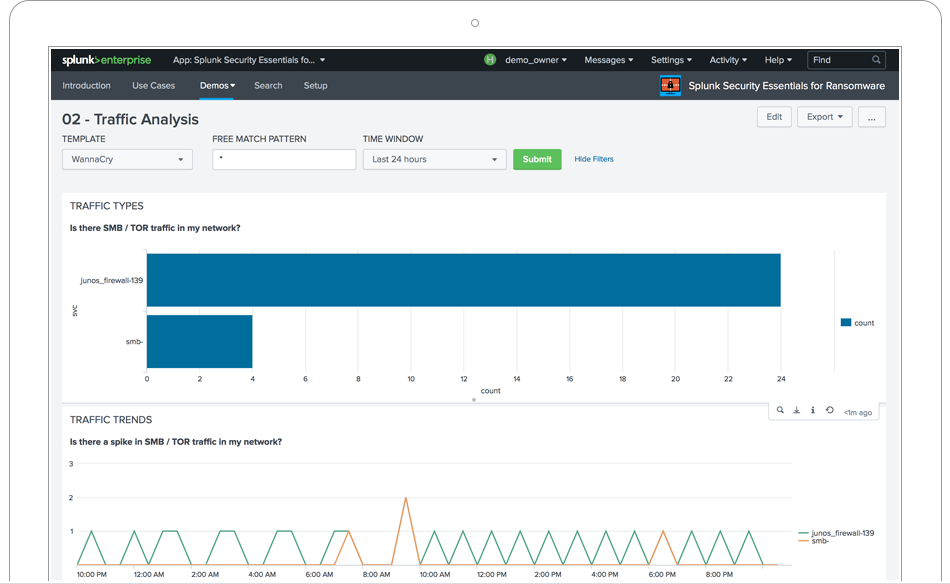Viewport: 950px width, 584px height.
Task: Click the smb- bar in Traffic Types chart
Action: [199, 341]
